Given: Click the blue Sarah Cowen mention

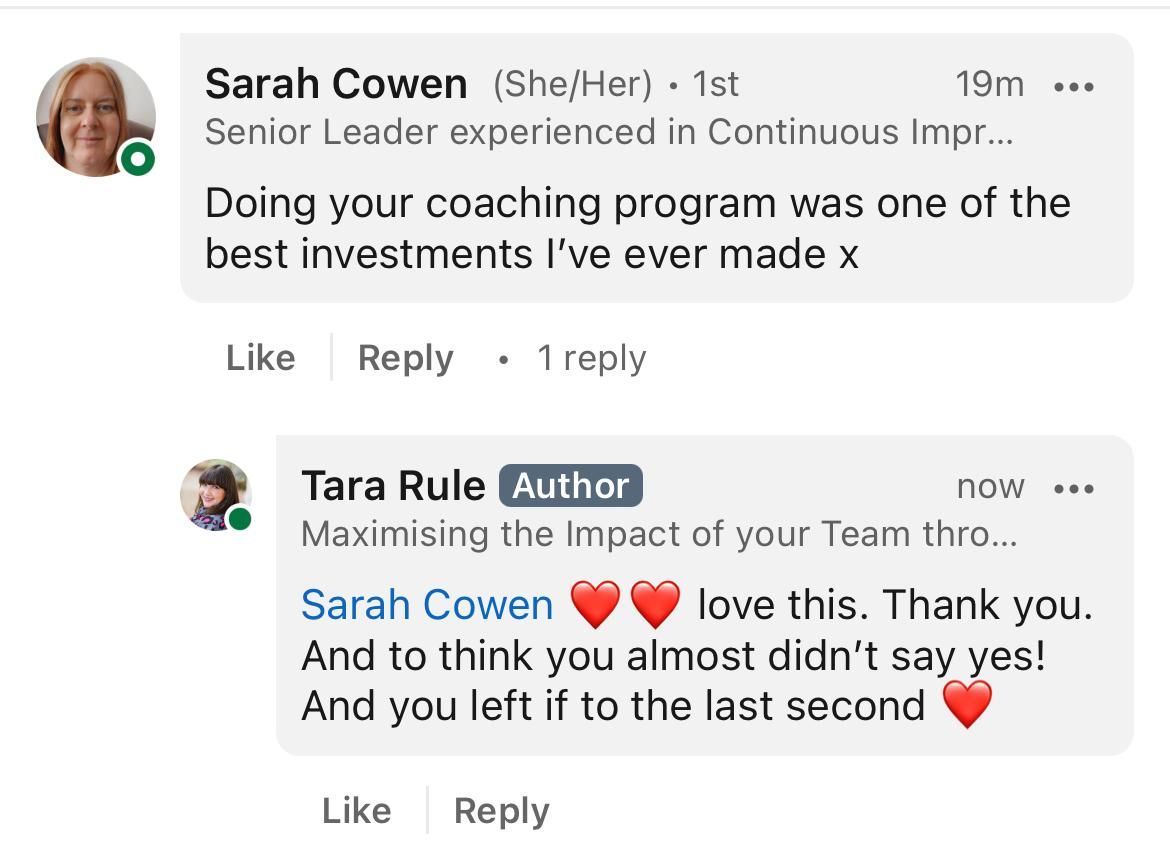Looking at the screenshot, I should click(427, 605).
